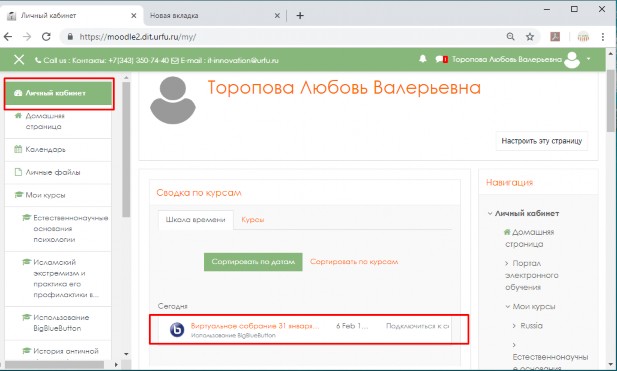Open Домашняя страница in Навигация block
The height and width of the screenshot is (371, 617).
pyautogui.click(x=529, y=238)
